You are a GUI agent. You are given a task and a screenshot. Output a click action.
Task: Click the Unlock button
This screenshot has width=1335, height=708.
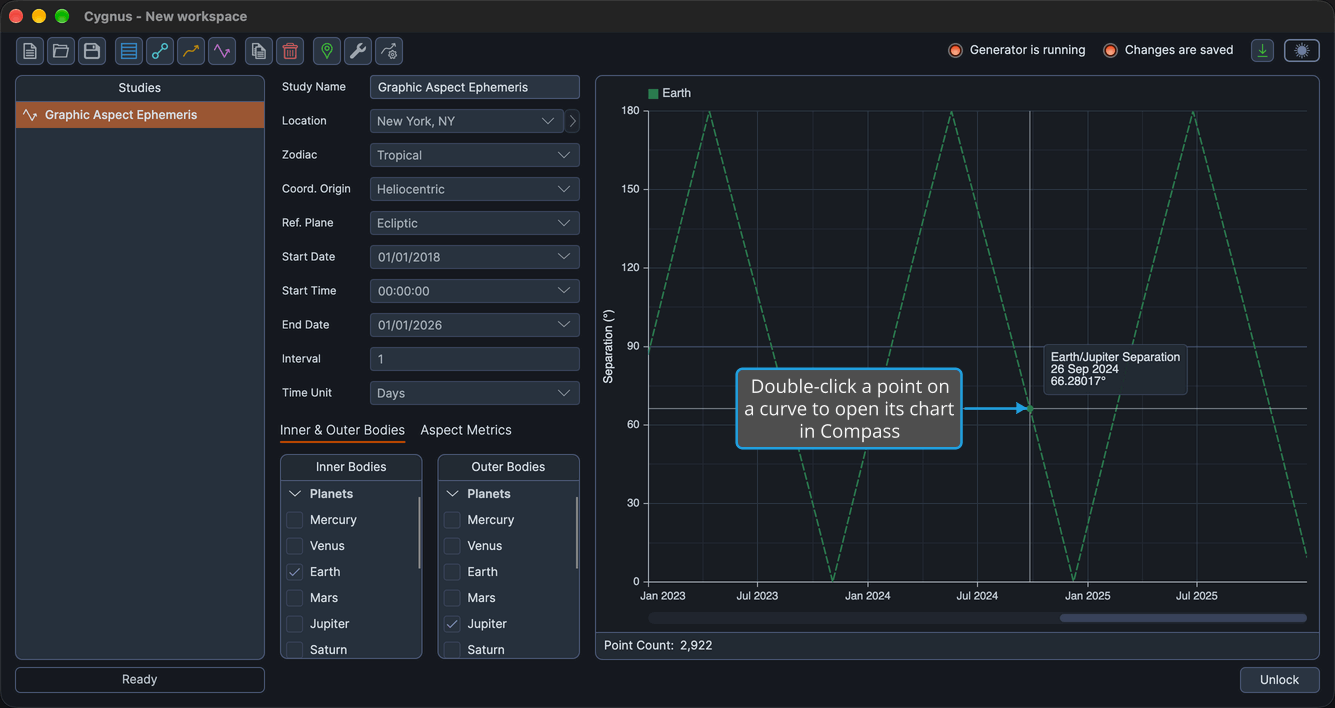tap(1279, 680)
